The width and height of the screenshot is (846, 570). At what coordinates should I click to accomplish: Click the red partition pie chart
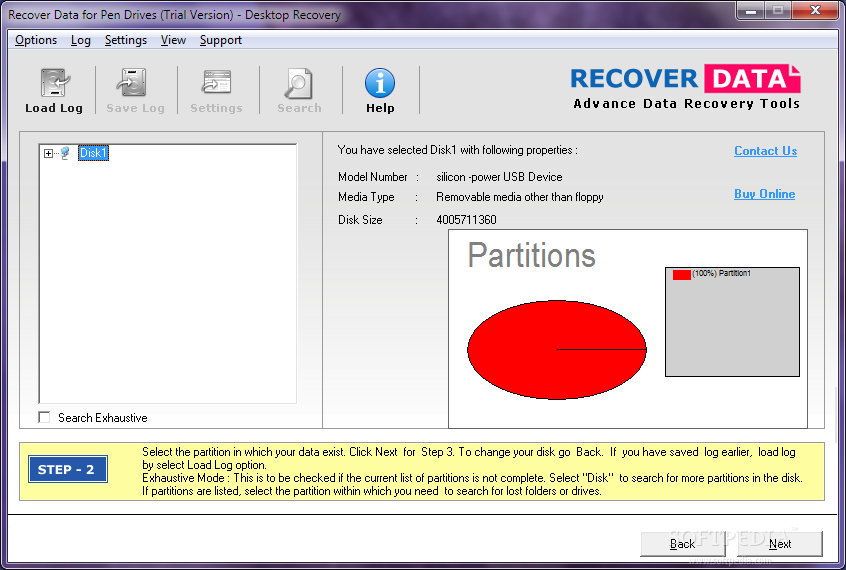click(556, 350)
